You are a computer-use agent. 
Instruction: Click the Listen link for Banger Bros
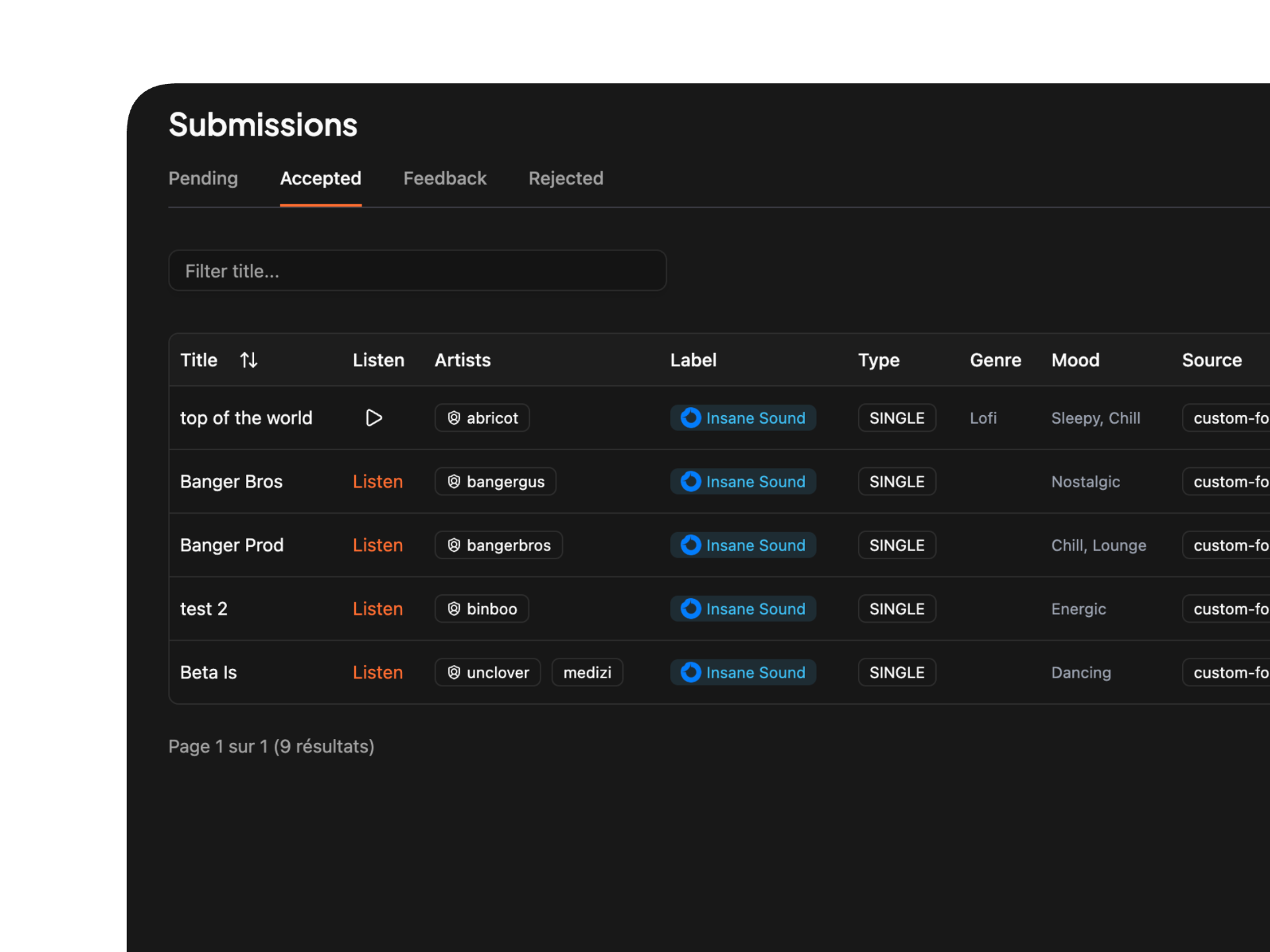click(377, 481)
